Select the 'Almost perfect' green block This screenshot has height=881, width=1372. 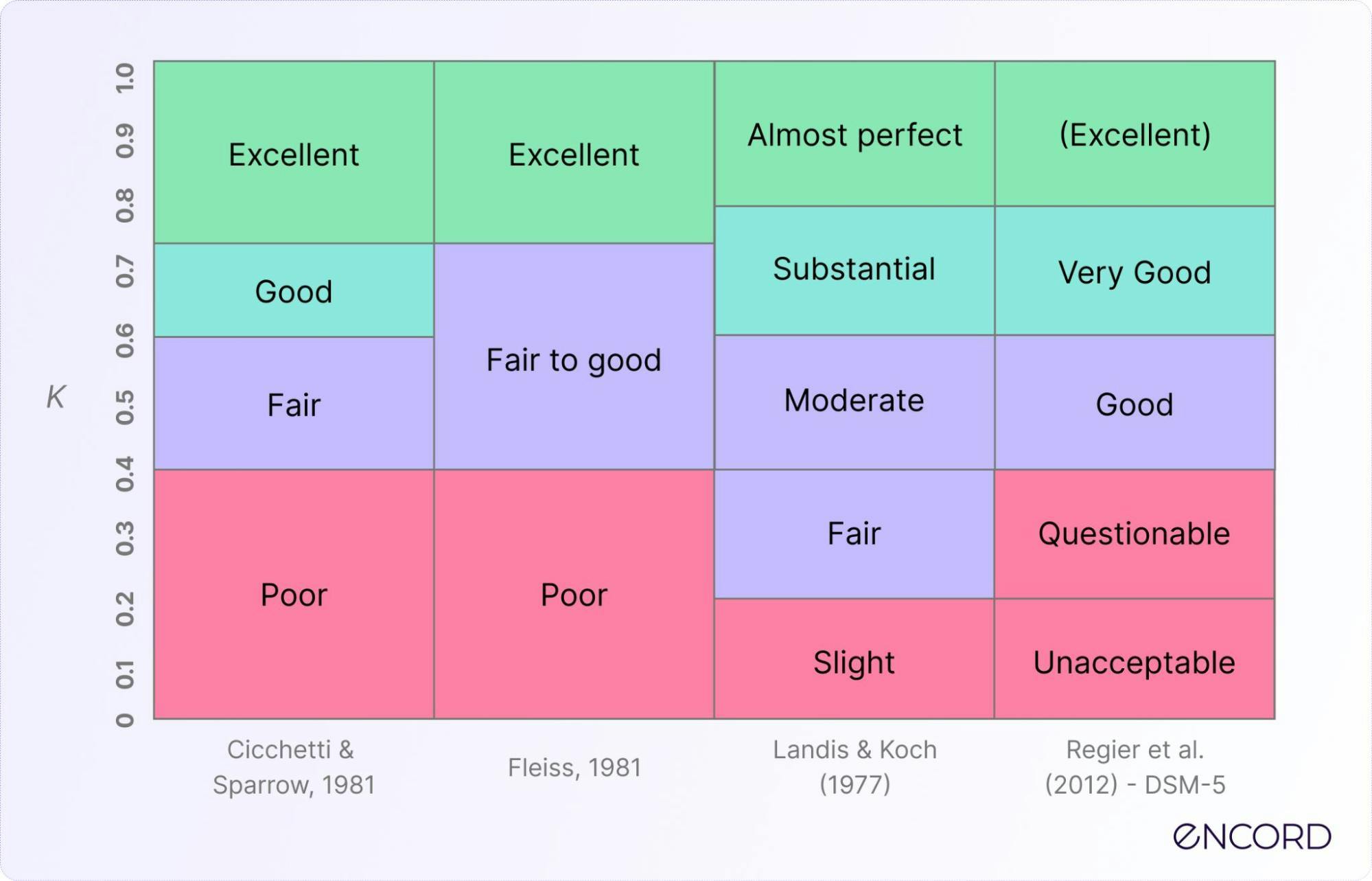coord(854,135)
